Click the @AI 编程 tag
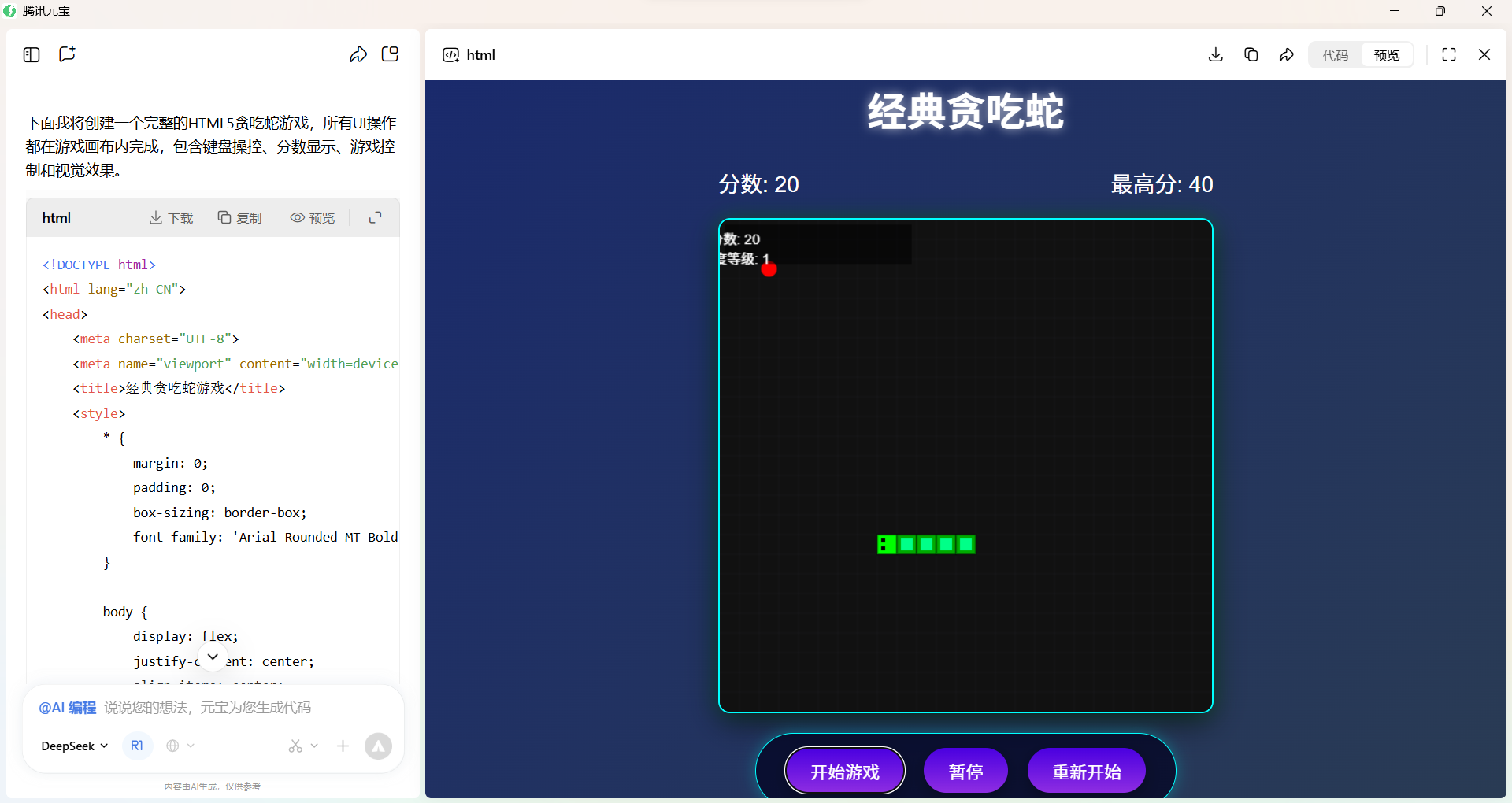This screenshot has width=1512, height=803. [67, 708]
